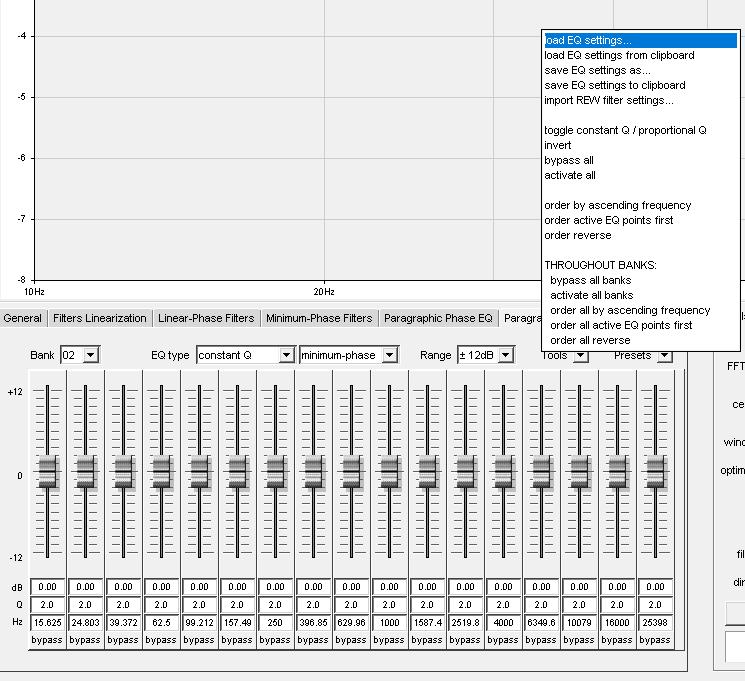
Task: Select 'load EQ settings...' menu entry
Action: click(x=640, y=40)
